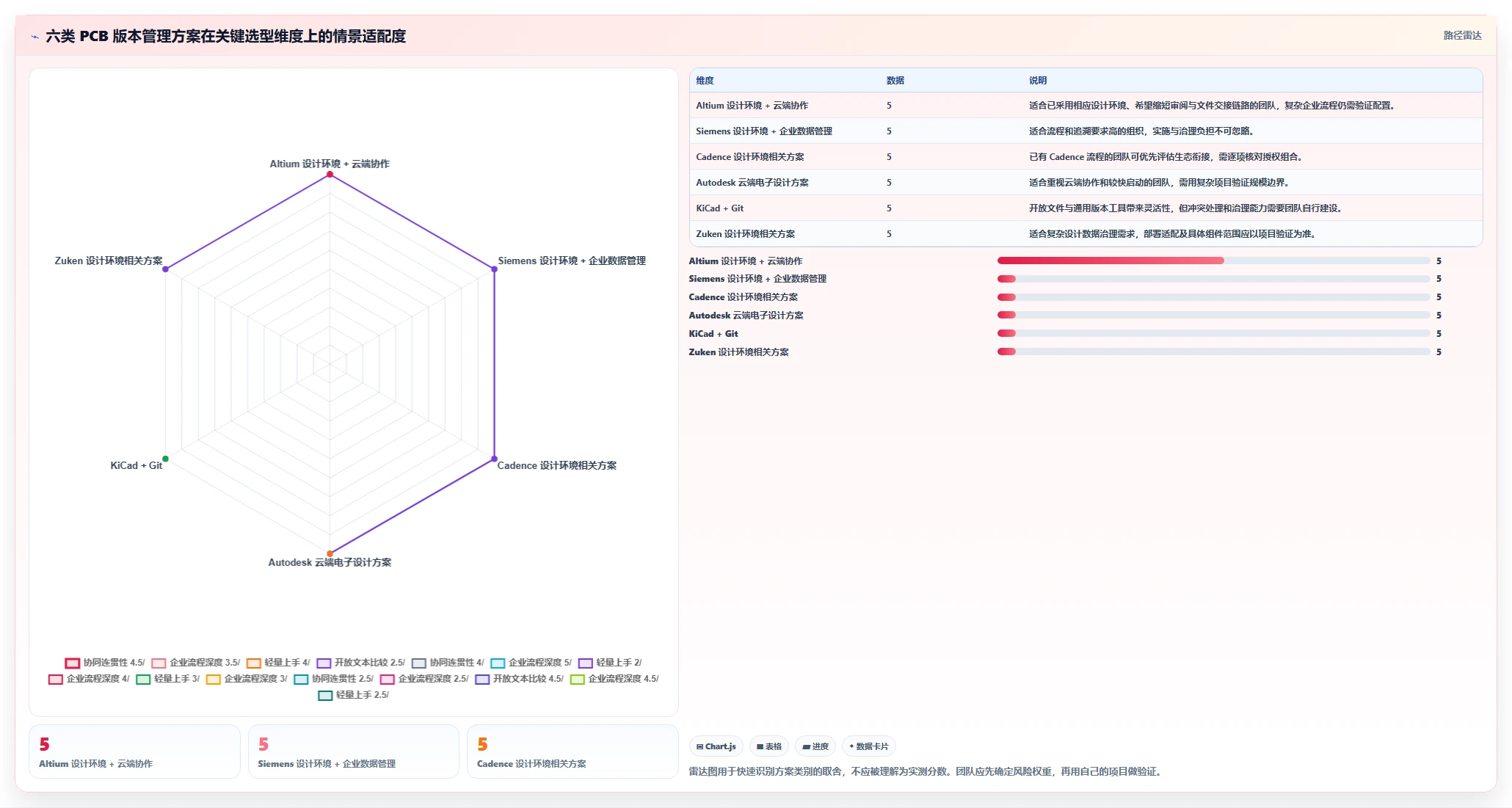Toggle legend item 企业流程深度 4/
This screenshot has height=808, width=1512.
[89, 679]
